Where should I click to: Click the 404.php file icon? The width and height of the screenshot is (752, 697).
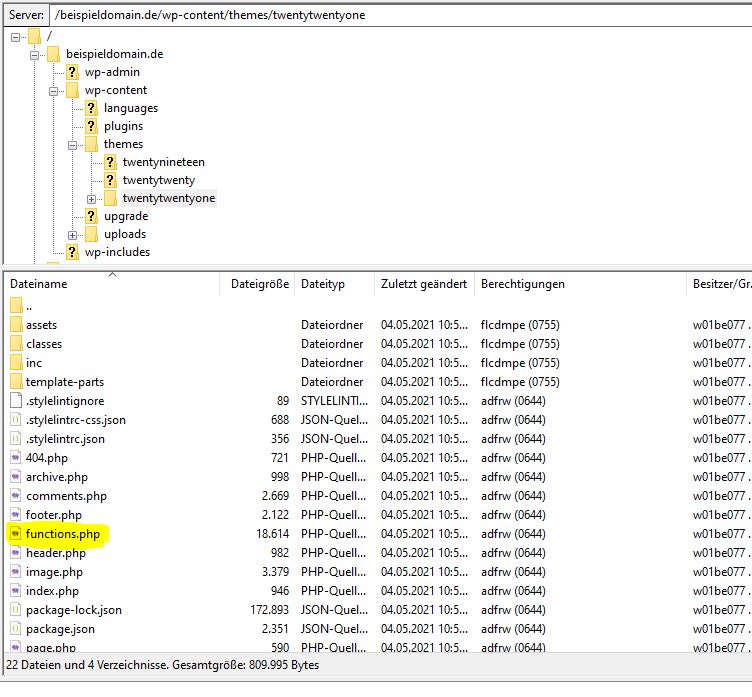[16, 458]
